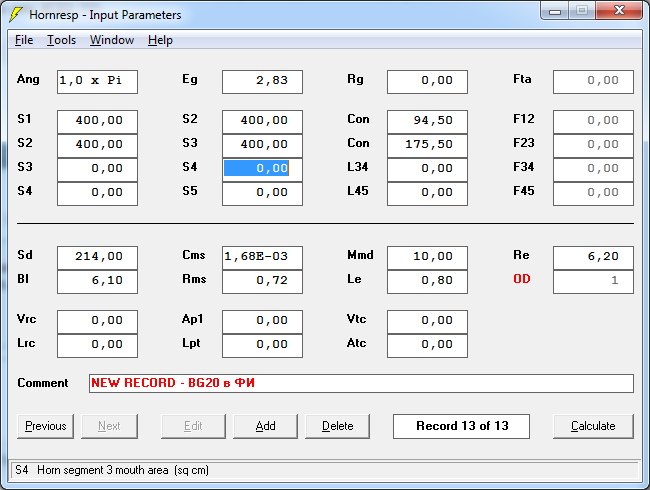Click the Comment field with NEW RECORD text
The height and width of the screenshot is (490, 650).
click(361, 383)
